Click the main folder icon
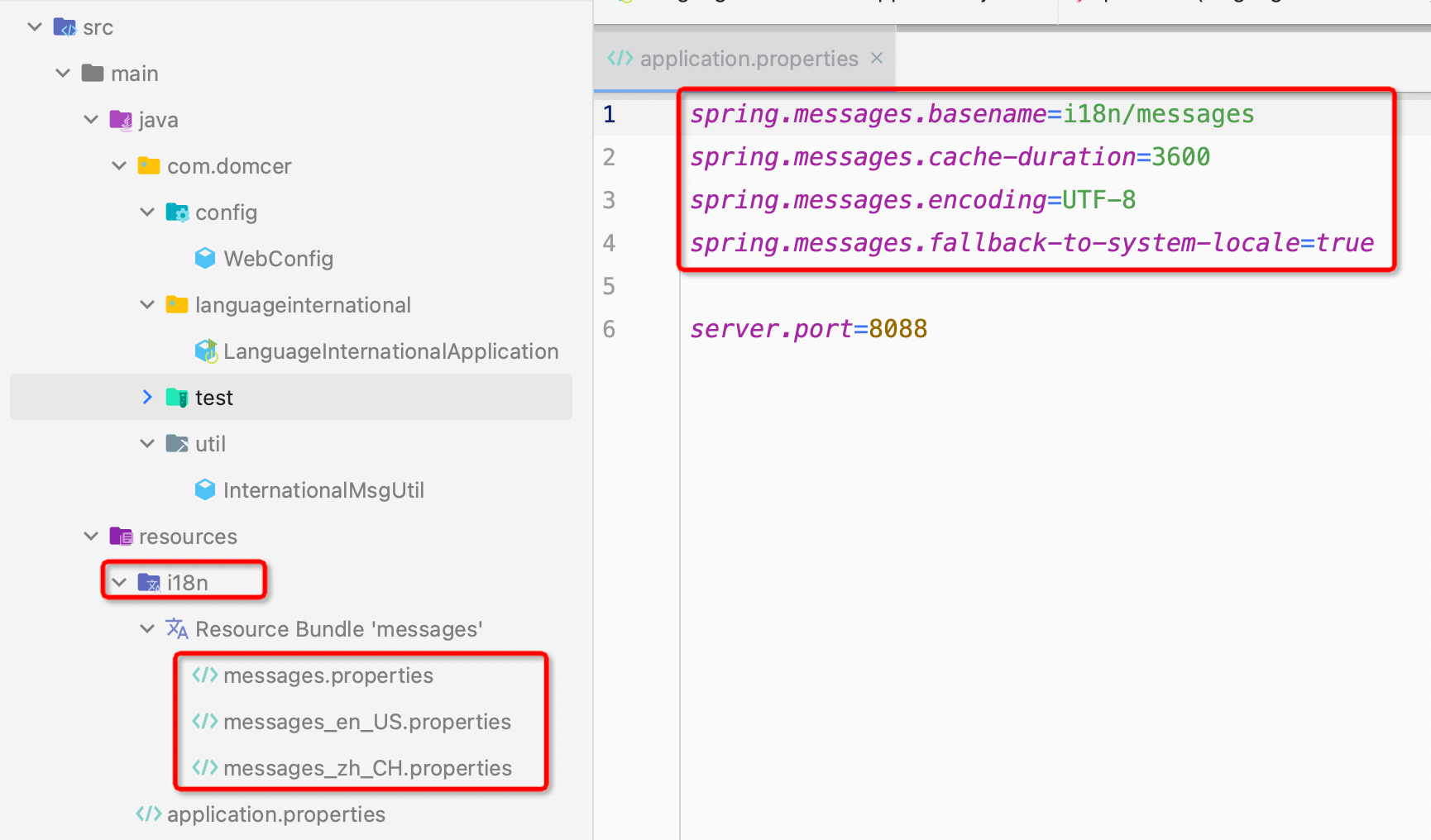1431x840 pixels. (x=93, y=74)
